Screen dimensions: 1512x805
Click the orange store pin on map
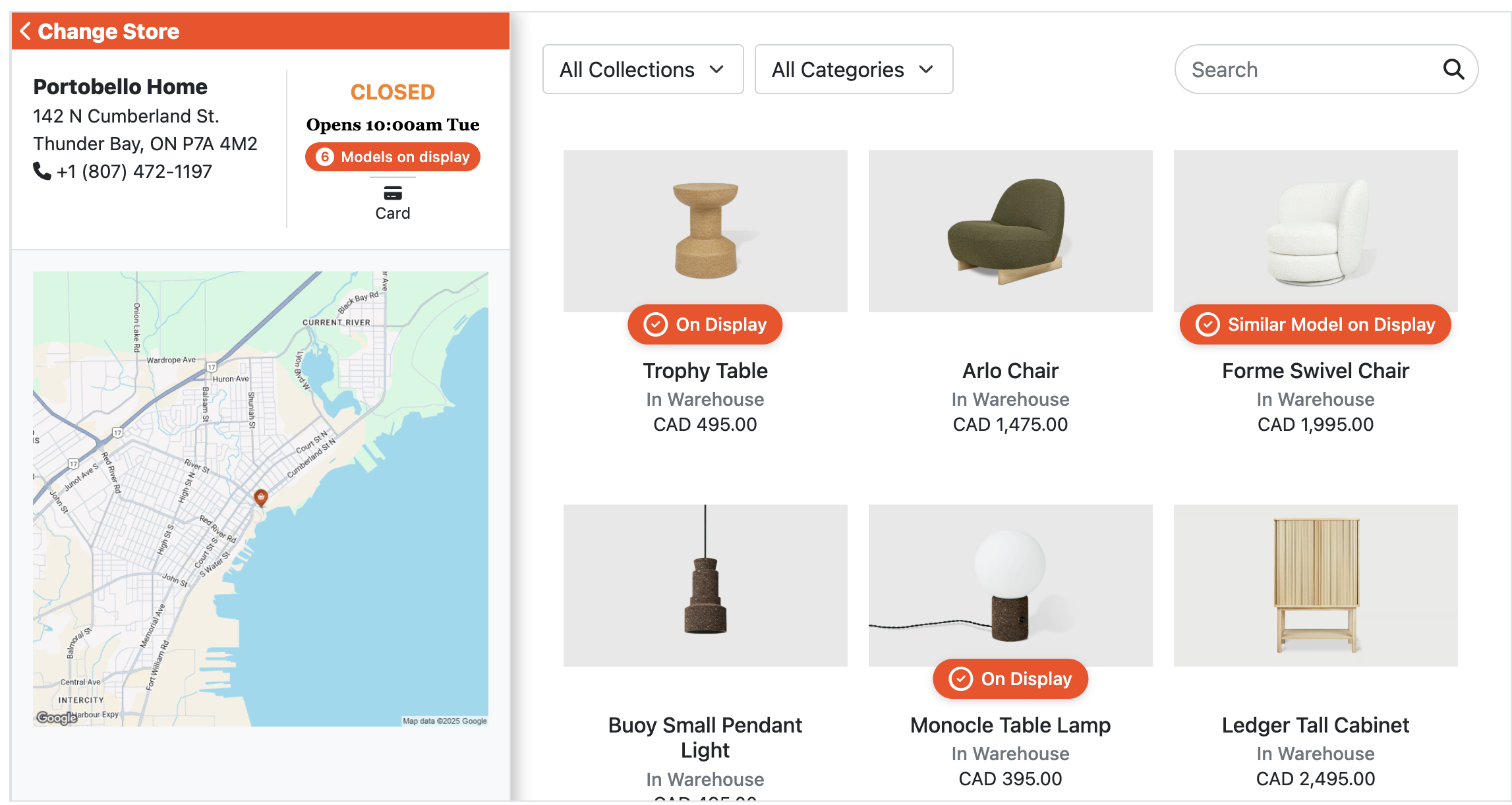tap(261, 497)
